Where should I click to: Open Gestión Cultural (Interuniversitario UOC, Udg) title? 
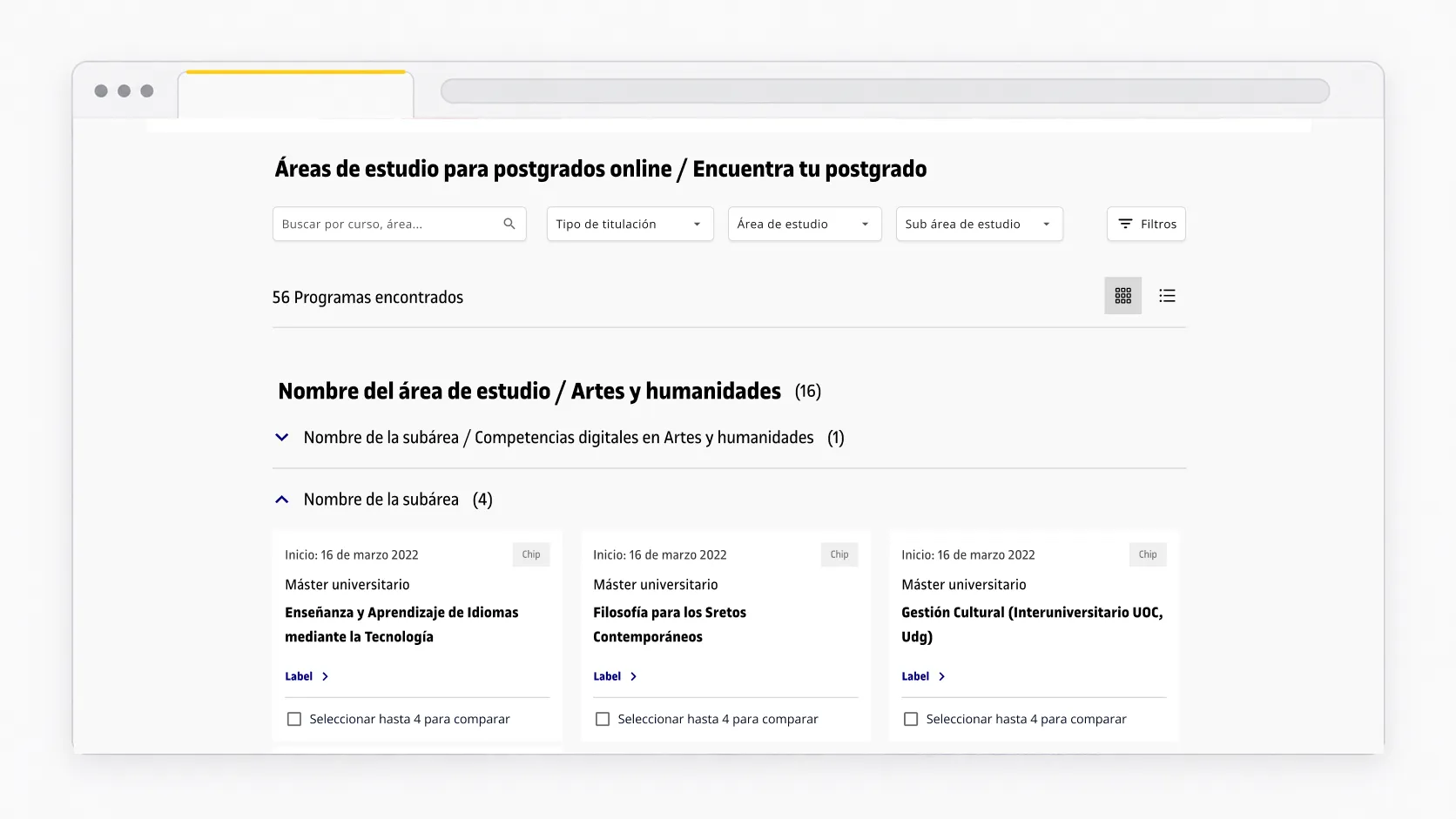pyautogui.click(x=1032, y=625)
